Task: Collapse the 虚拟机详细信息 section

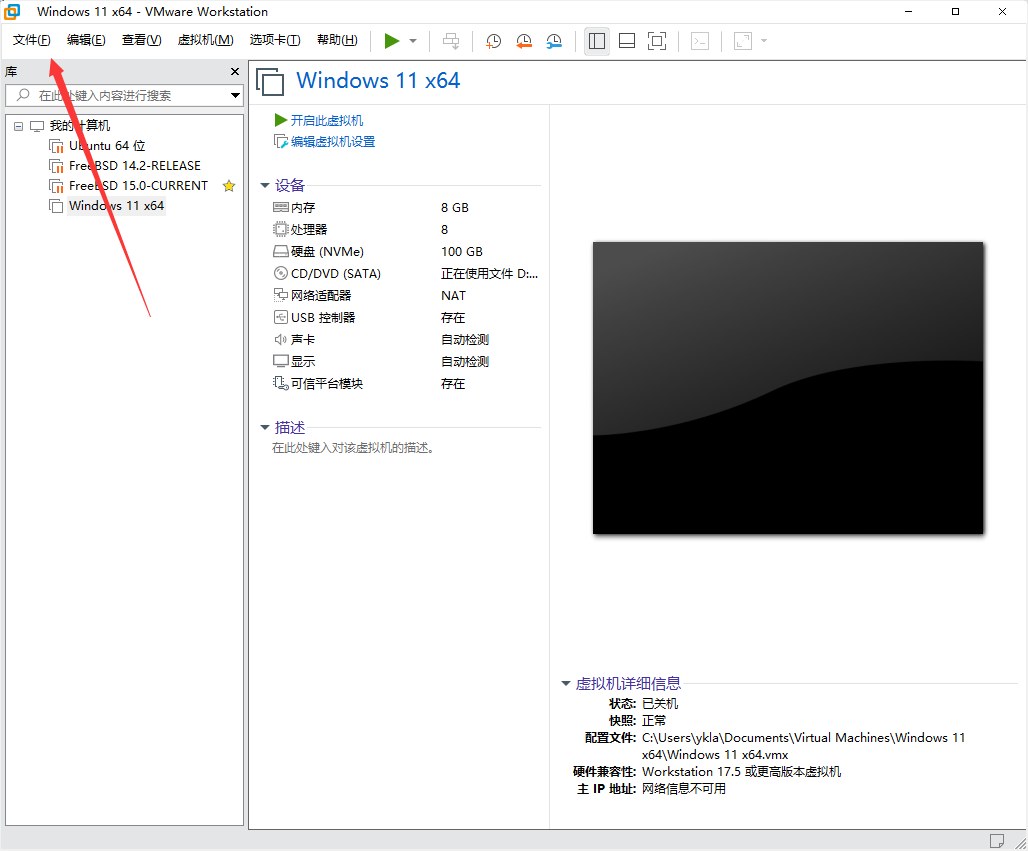Action: click(x=566, y=683)
